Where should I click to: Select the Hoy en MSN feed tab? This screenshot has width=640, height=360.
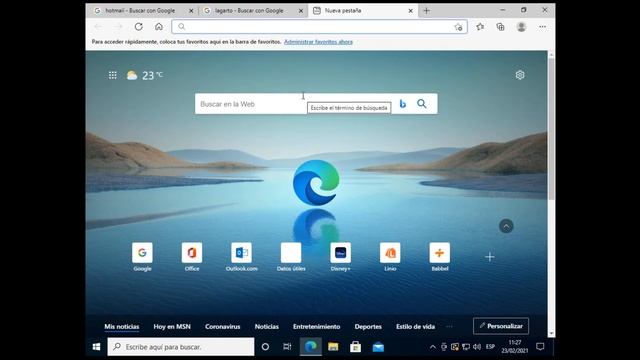pos(172,327)
